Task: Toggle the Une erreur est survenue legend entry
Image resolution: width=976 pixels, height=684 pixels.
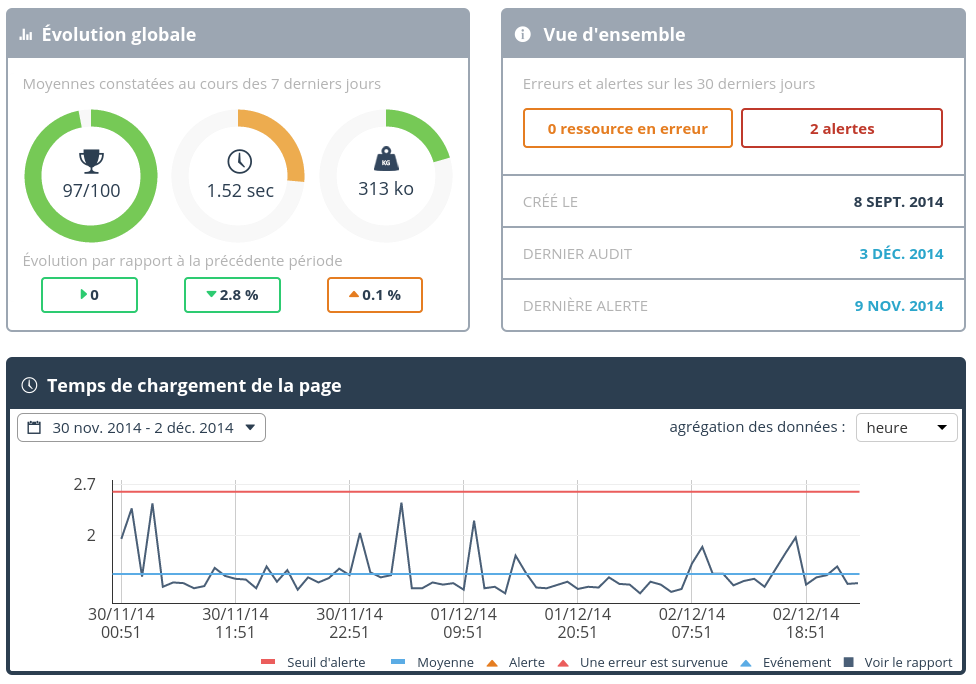Action: [642, 662]
